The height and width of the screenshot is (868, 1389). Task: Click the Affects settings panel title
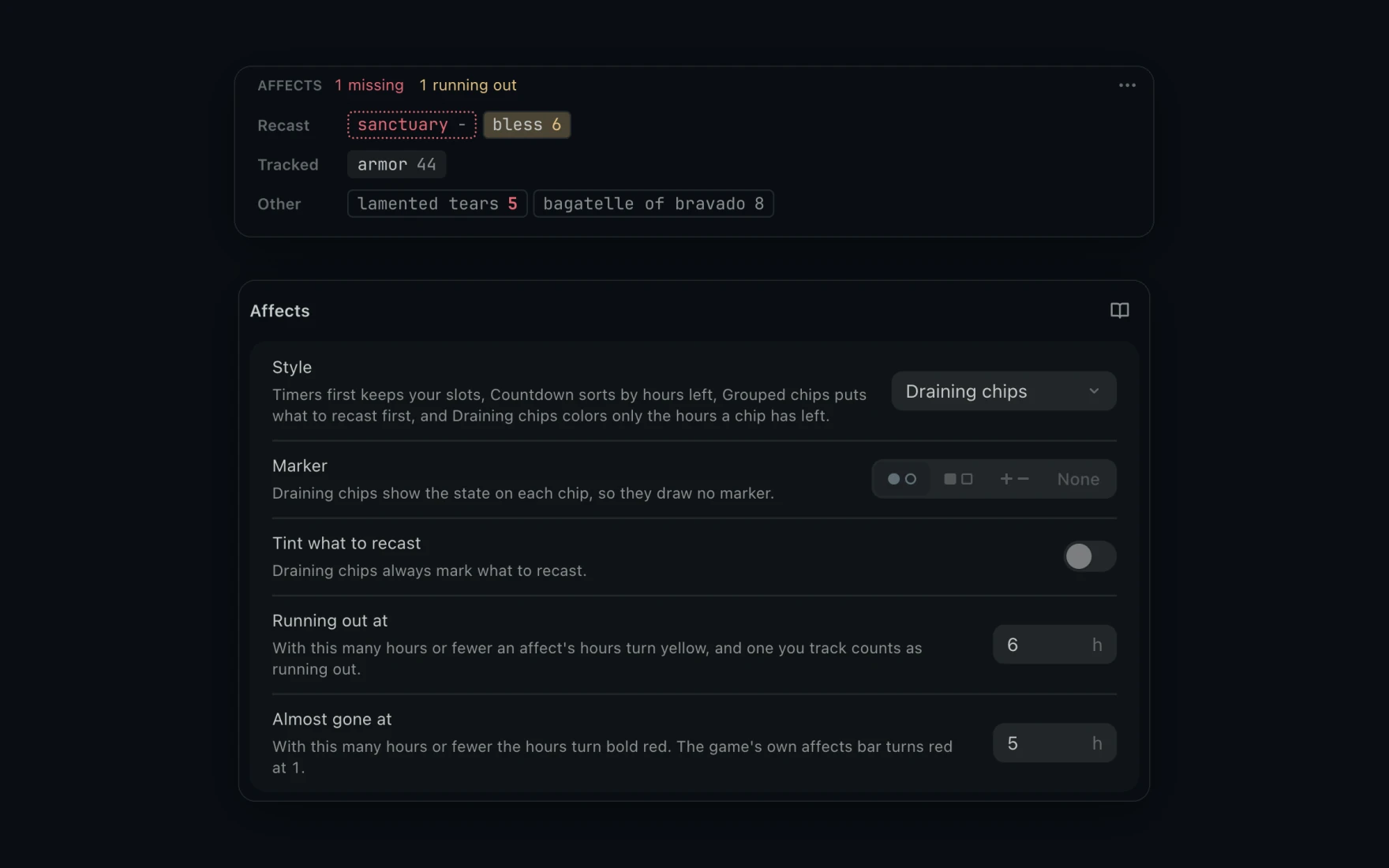(279, 311)
